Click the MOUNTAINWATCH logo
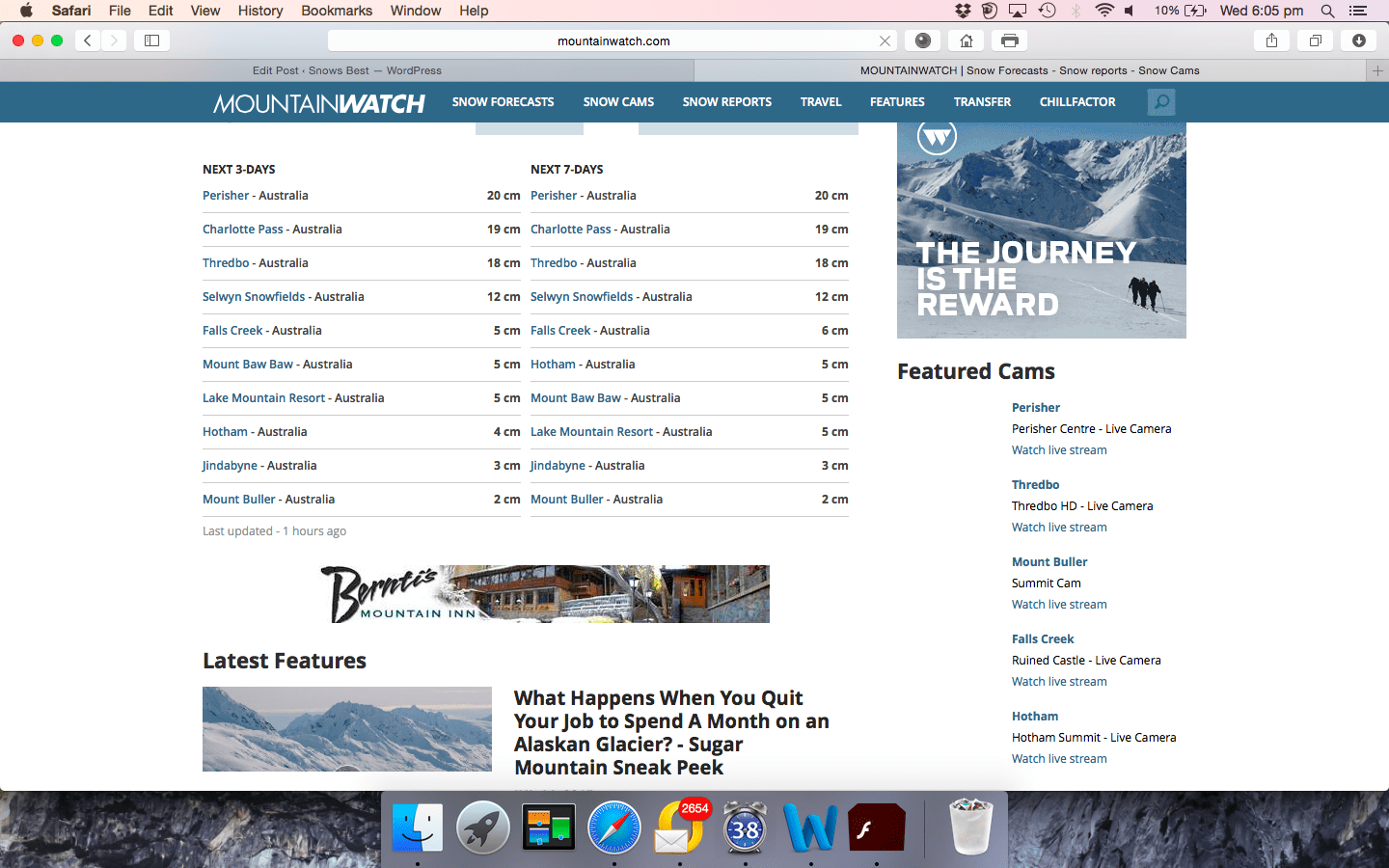Image resolution: width=1389 pixels, height=868 pixels. click(319, 103)
